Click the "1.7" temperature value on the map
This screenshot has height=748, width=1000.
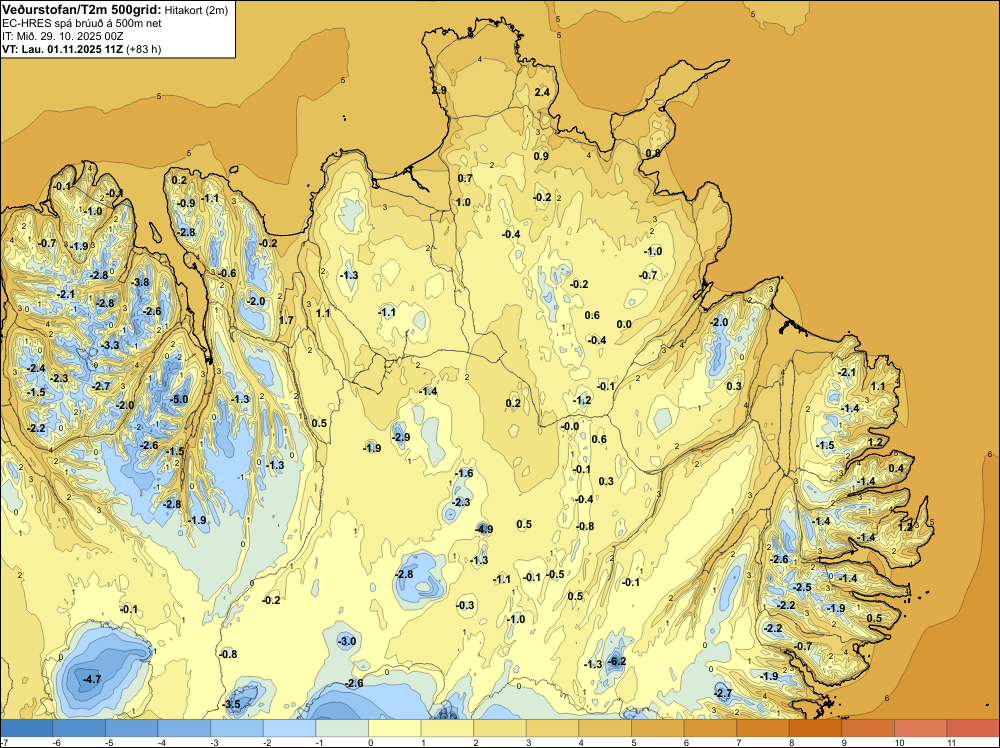pos(286,320)
